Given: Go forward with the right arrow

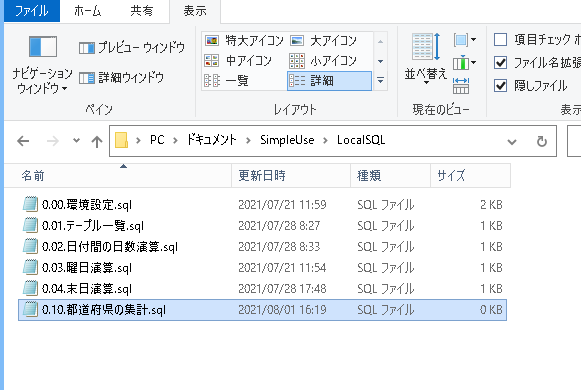Looking at the screenshot, I should pyautogui.click(x=53, y=141).
